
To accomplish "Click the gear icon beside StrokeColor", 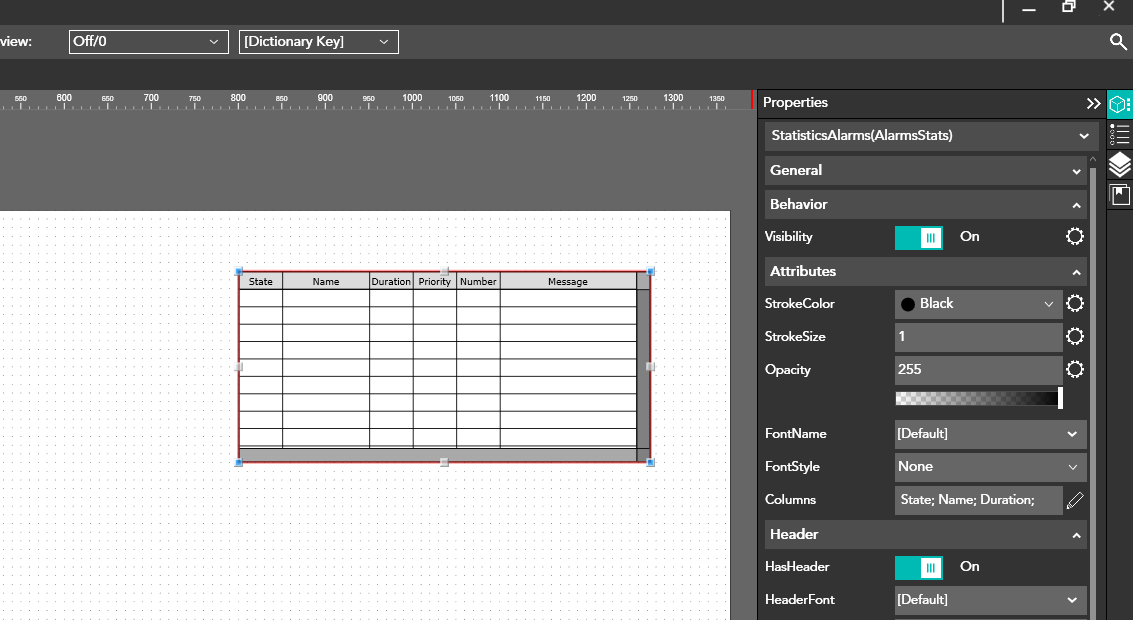I will [x=1075, y=304].
